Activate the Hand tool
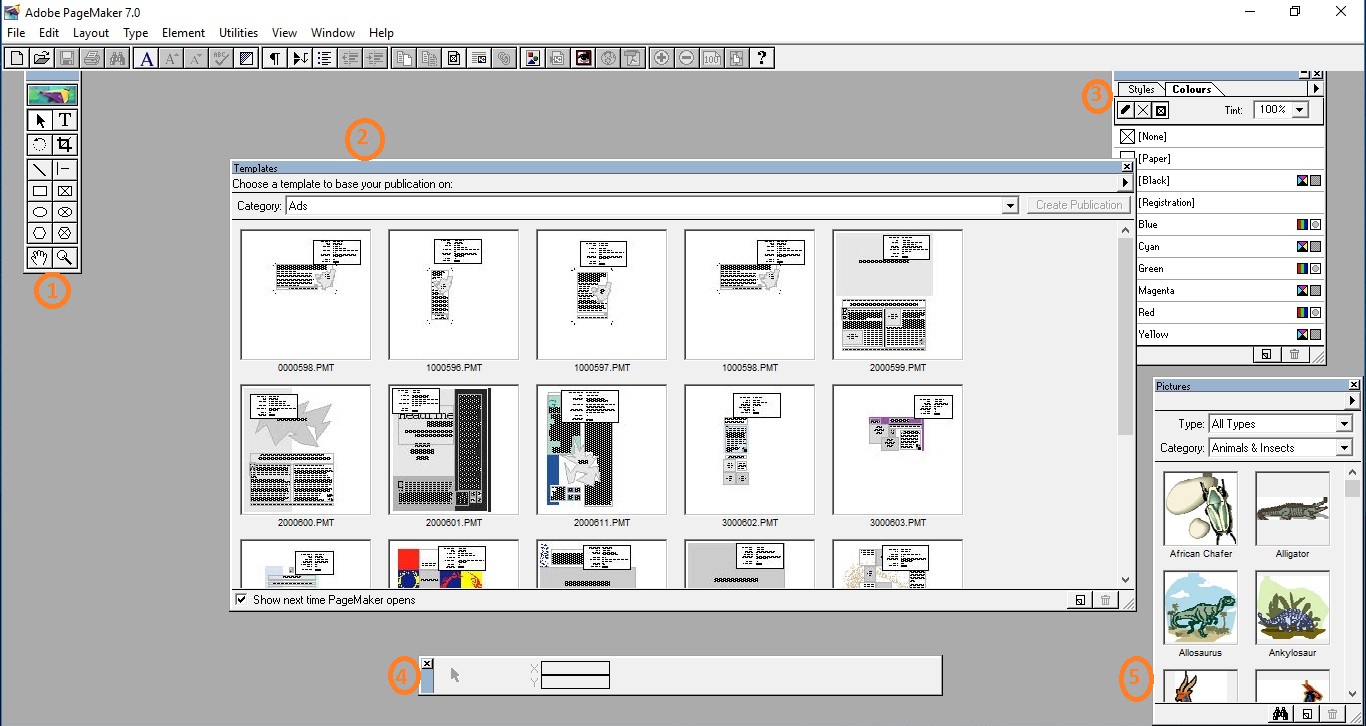This screenshot has width=1366, height=726. click(38, 257)
